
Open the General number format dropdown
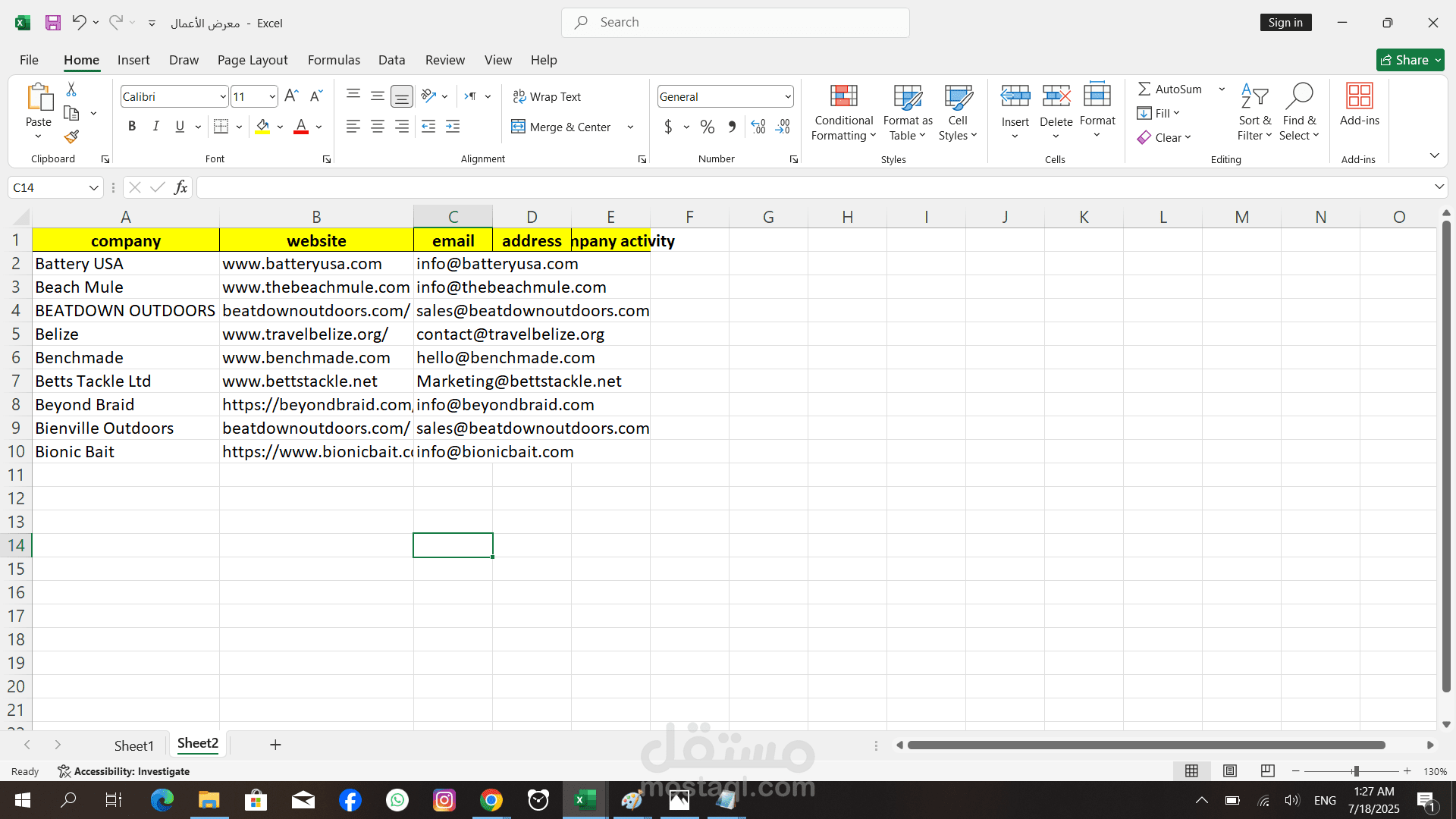click(788, 97)
